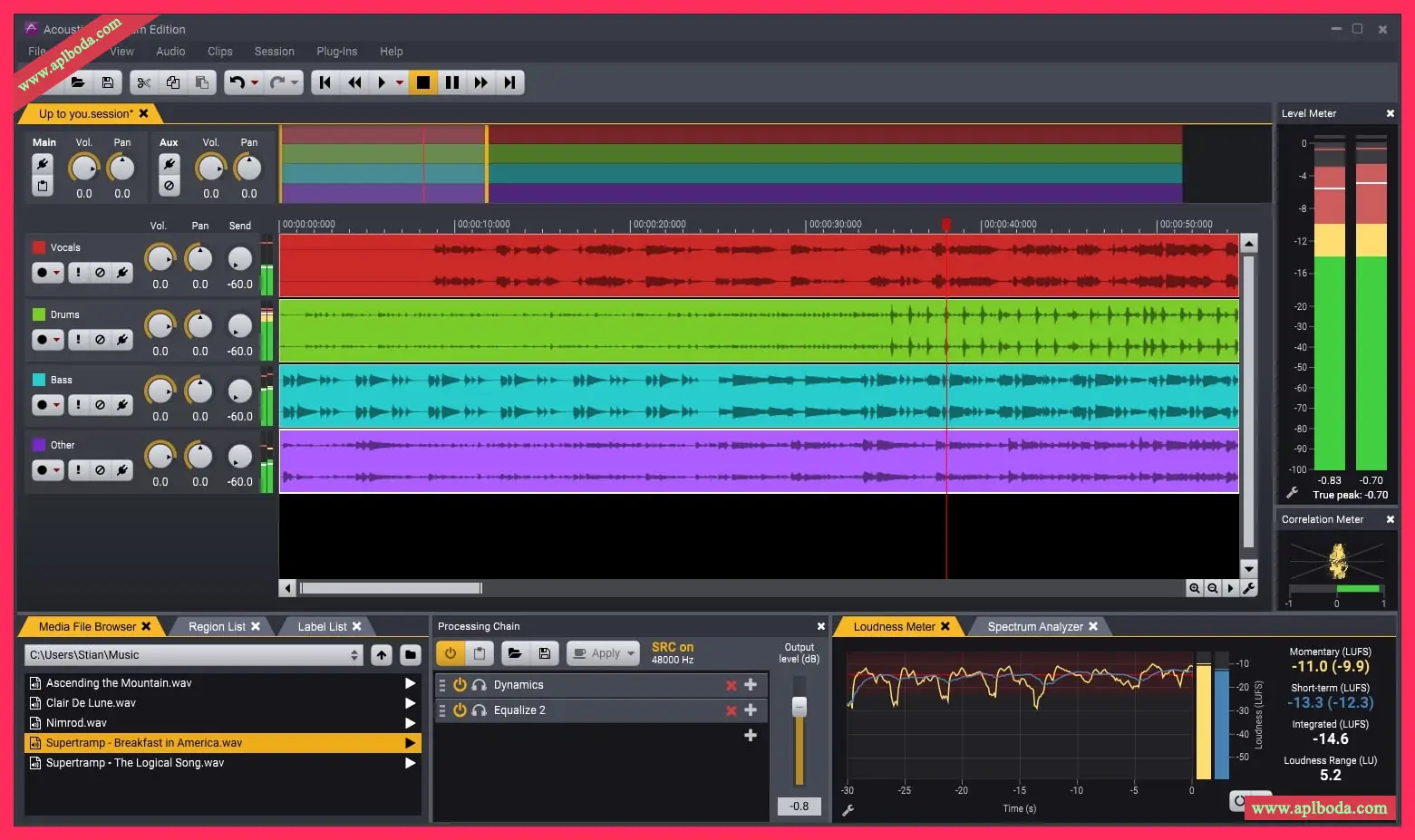Click the zoom in magnifier below timeline
This screenshot has width=1415, height=840.
tap(1195, 588)
